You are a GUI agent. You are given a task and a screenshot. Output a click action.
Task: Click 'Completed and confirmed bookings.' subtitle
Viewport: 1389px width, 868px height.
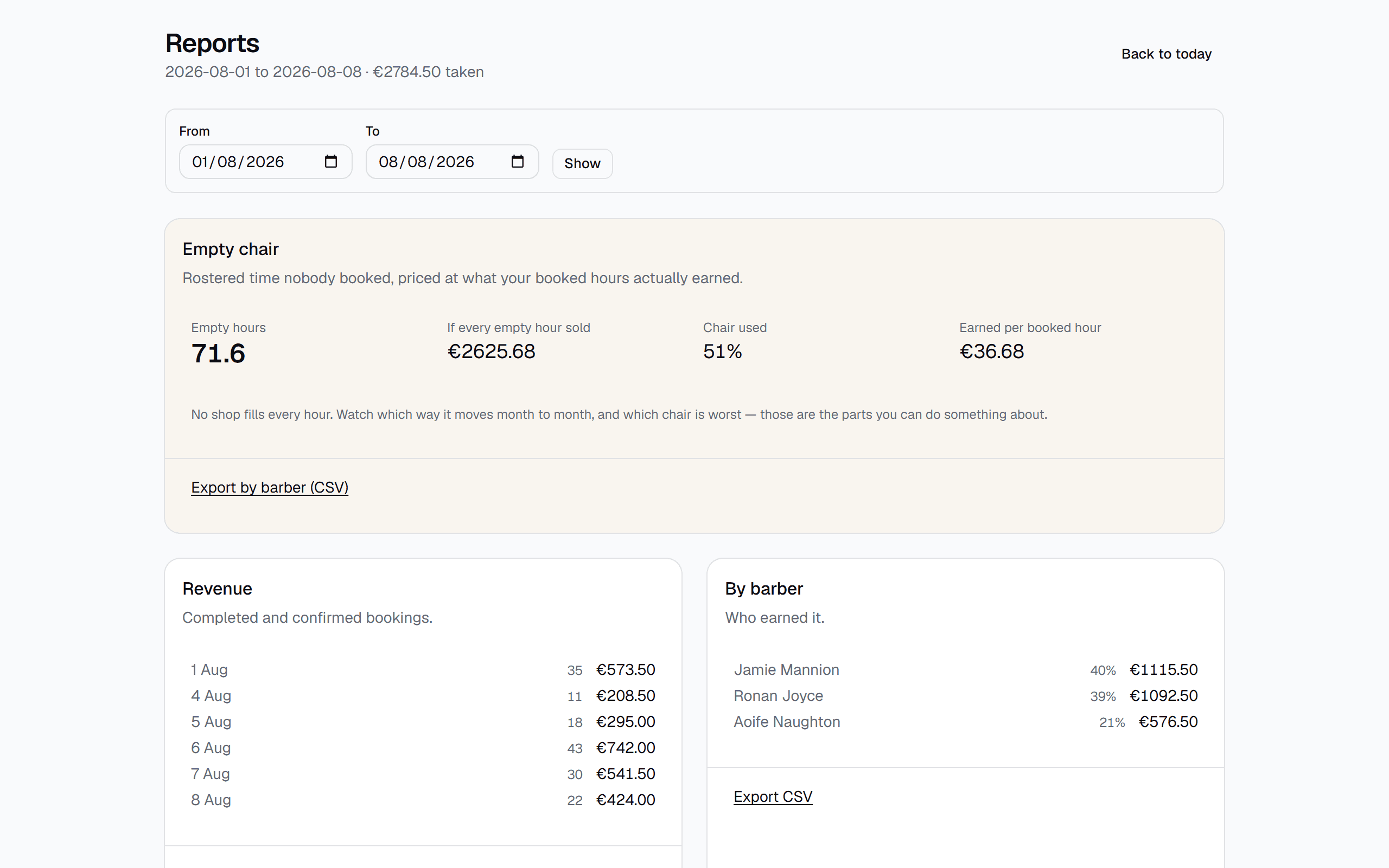point(307,618)
